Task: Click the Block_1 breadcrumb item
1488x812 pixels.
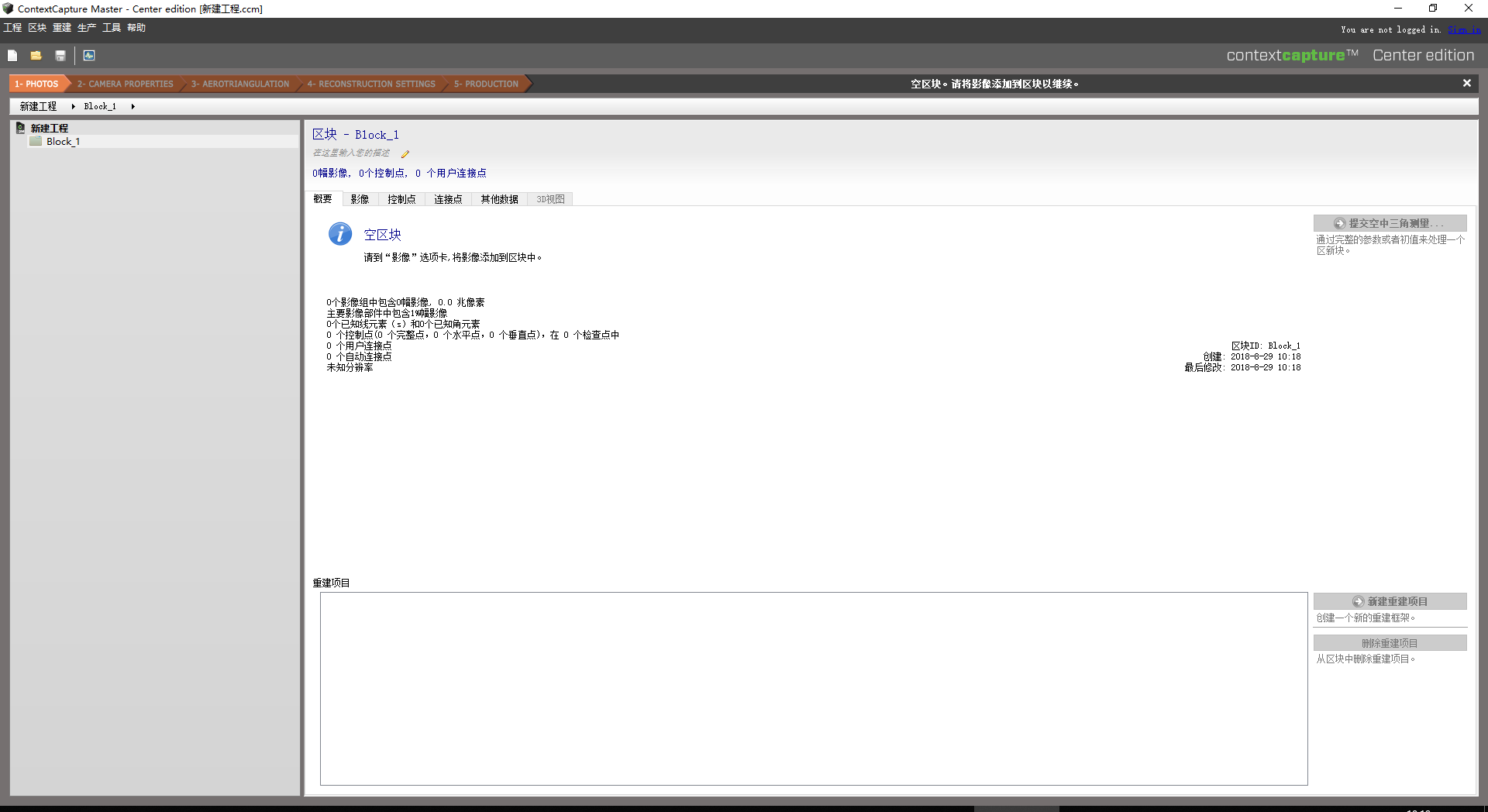Action: (x=100, y=106)
